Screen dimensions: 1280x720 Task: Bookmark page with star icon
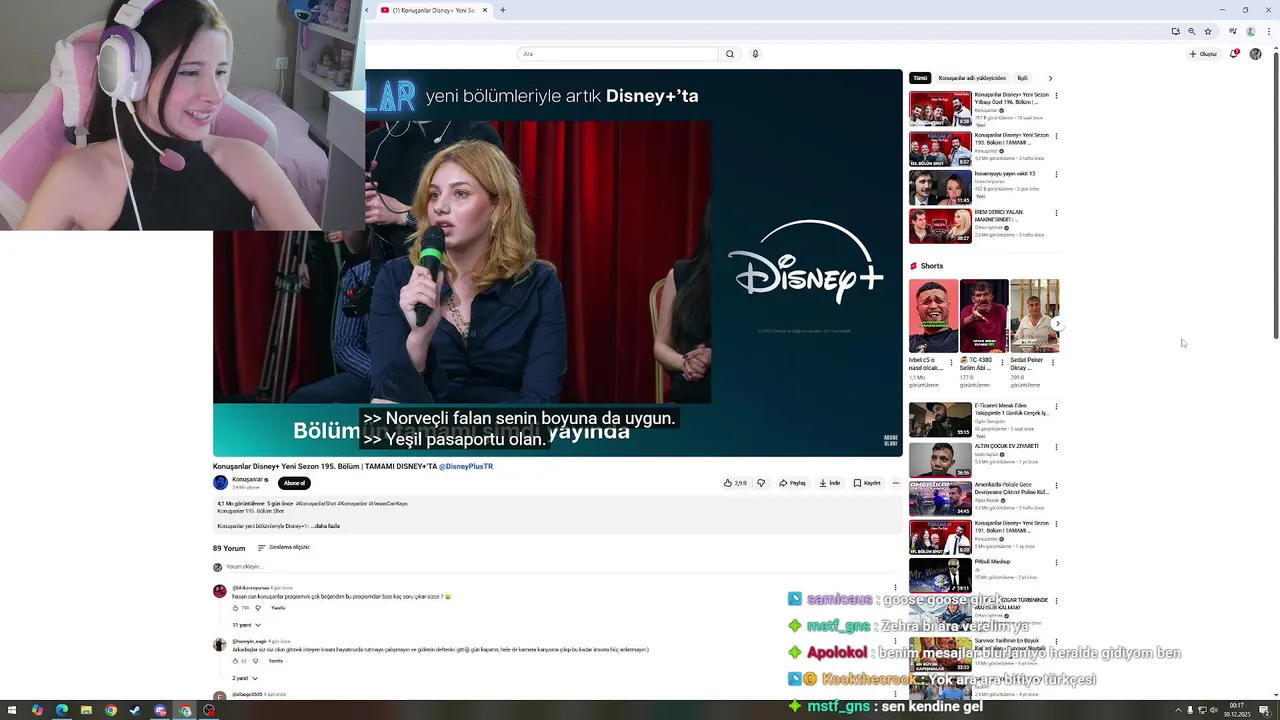(x=1208, y=31)
